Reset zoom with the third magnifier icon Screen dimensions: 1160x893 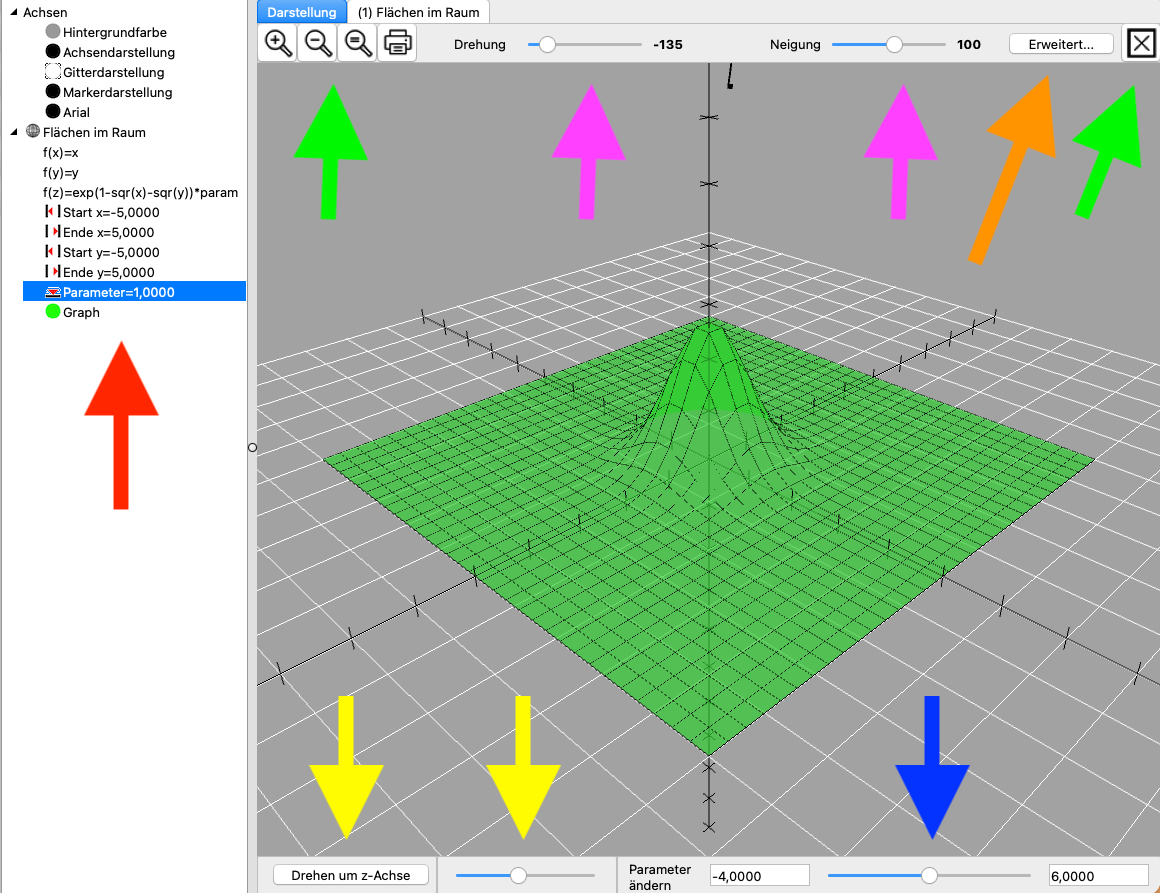click(x=358, y=44)
